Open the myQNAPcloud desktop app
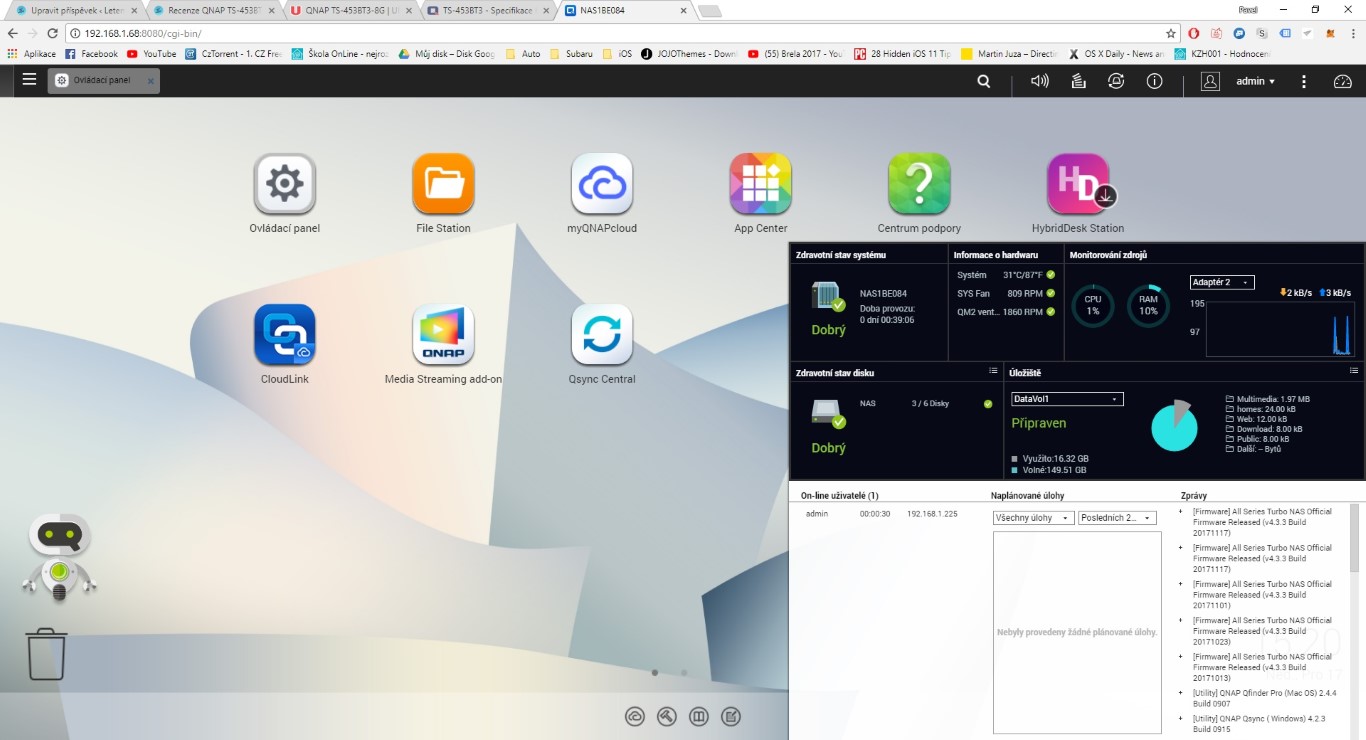The width and height of the screenshot is (1366, 740). (602, 184)
